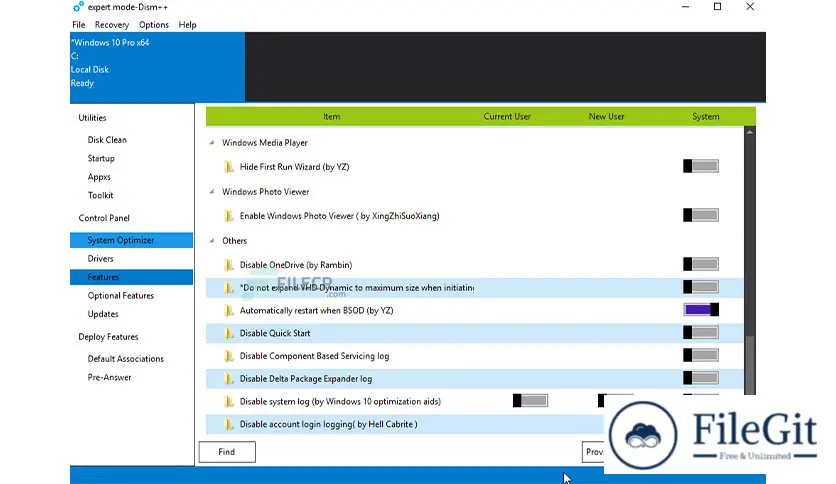Viewport: 836px width, 484px height.
Task: Open the Help menu
Action: click(x=187, y=25)
